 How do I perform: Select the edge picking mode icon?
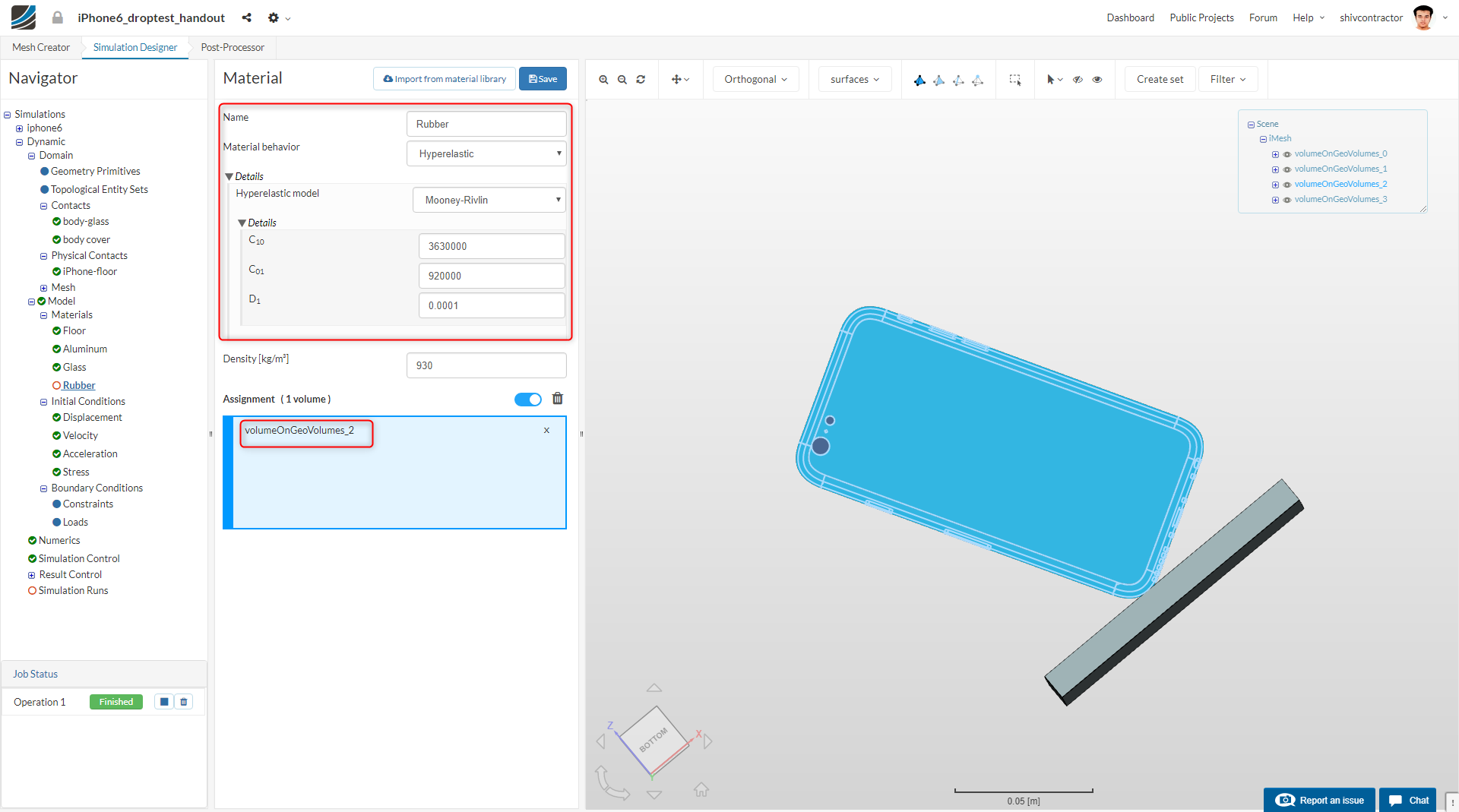coord(958,80)
